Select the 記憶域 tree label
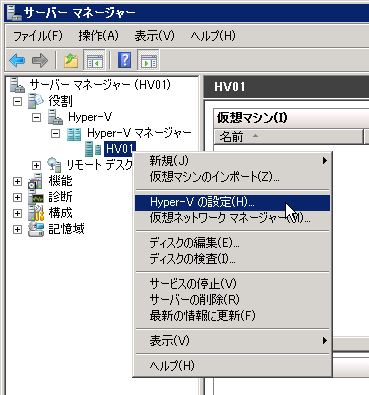Viewport: 369px width, 395px height. point(67,229)
